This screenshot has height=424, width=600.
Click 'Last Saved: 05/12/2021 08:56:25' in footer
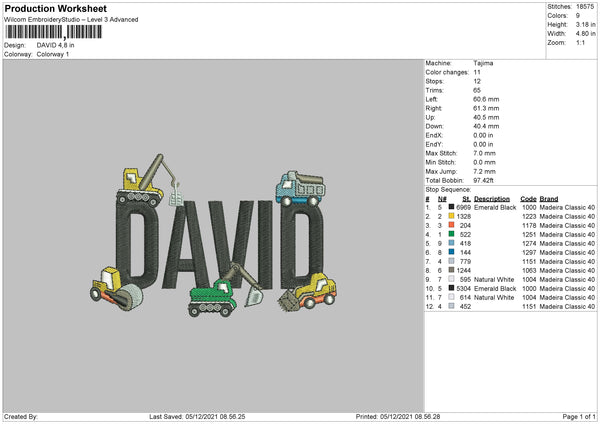[x=197, y=416]
